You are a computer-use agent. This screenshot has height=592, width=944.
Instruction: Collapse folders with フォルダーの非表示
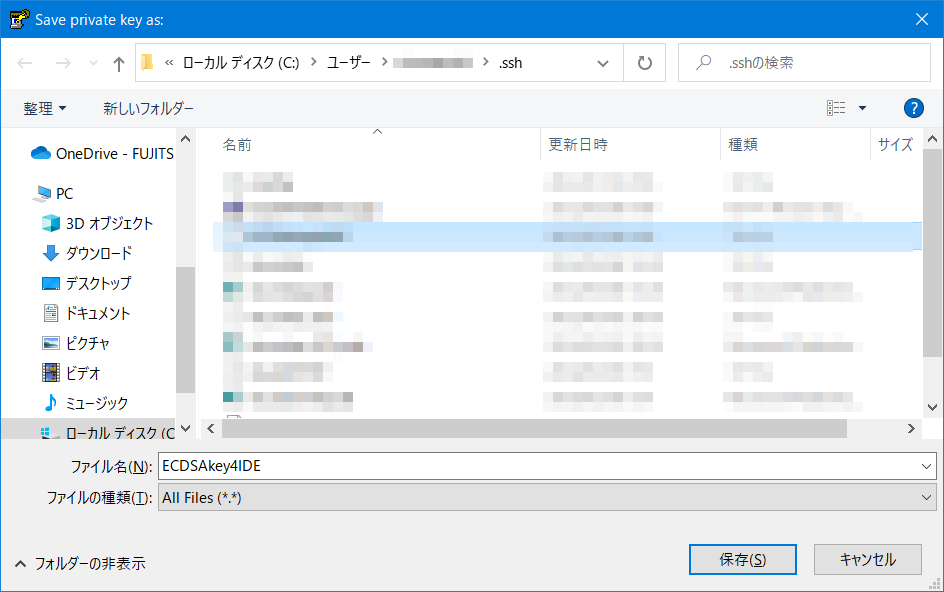tap(80, 563)
